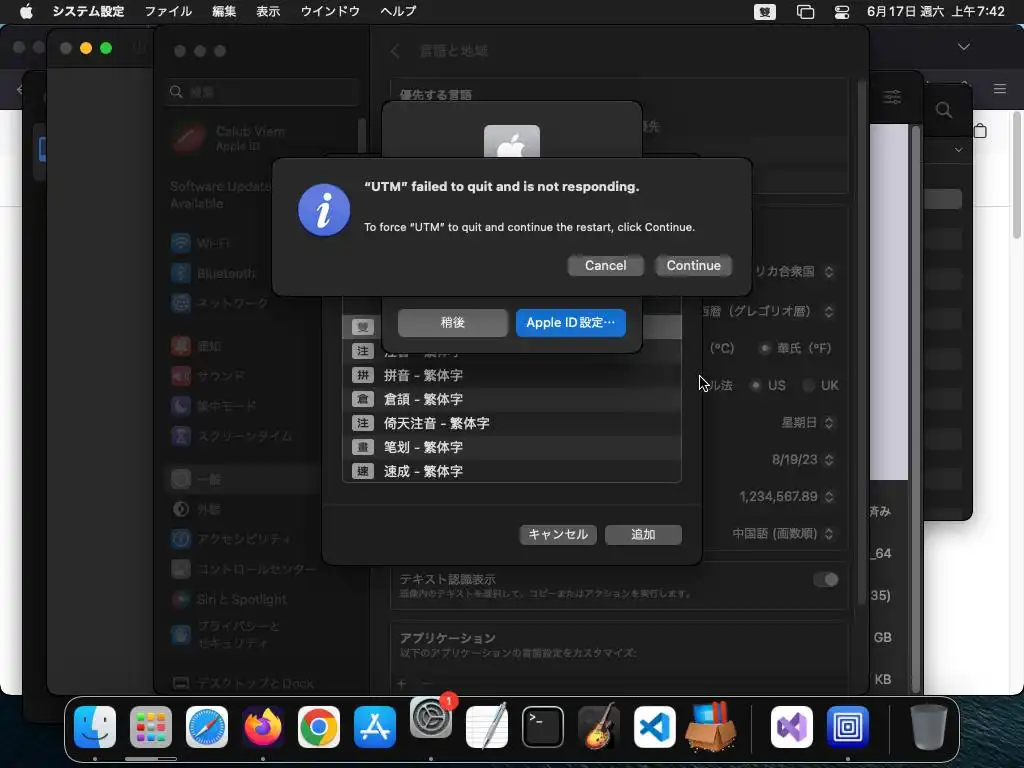
Task: Click the settings content pane scrollbar
Action: click(x=861, y=343)
